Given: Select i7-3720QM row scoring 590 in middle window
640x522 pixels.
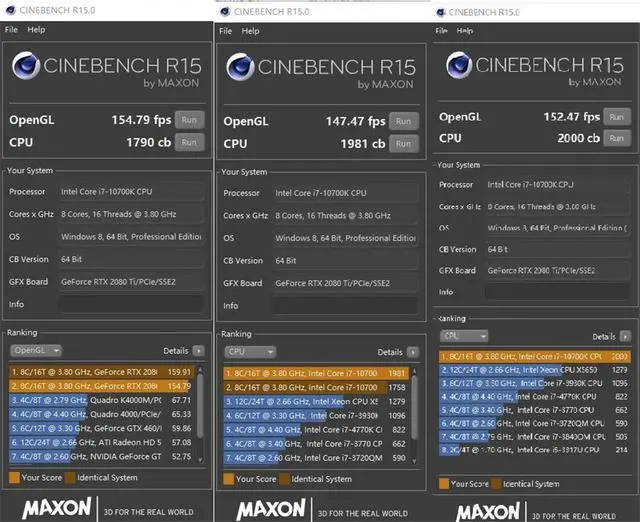Looking at the screenshot, I should tap(315, 458).
